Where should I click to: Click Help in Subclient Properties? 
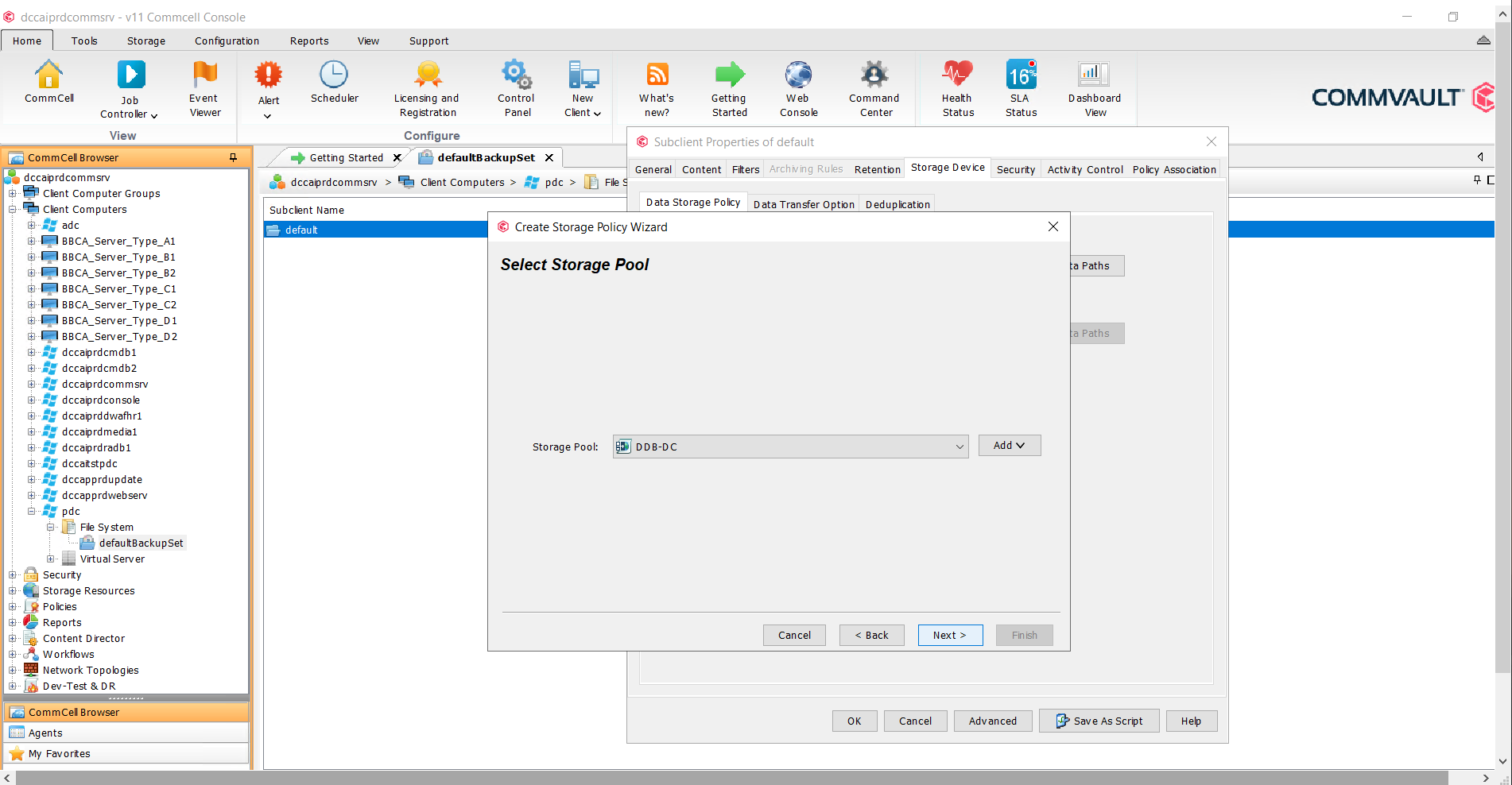coord(1191,721)
